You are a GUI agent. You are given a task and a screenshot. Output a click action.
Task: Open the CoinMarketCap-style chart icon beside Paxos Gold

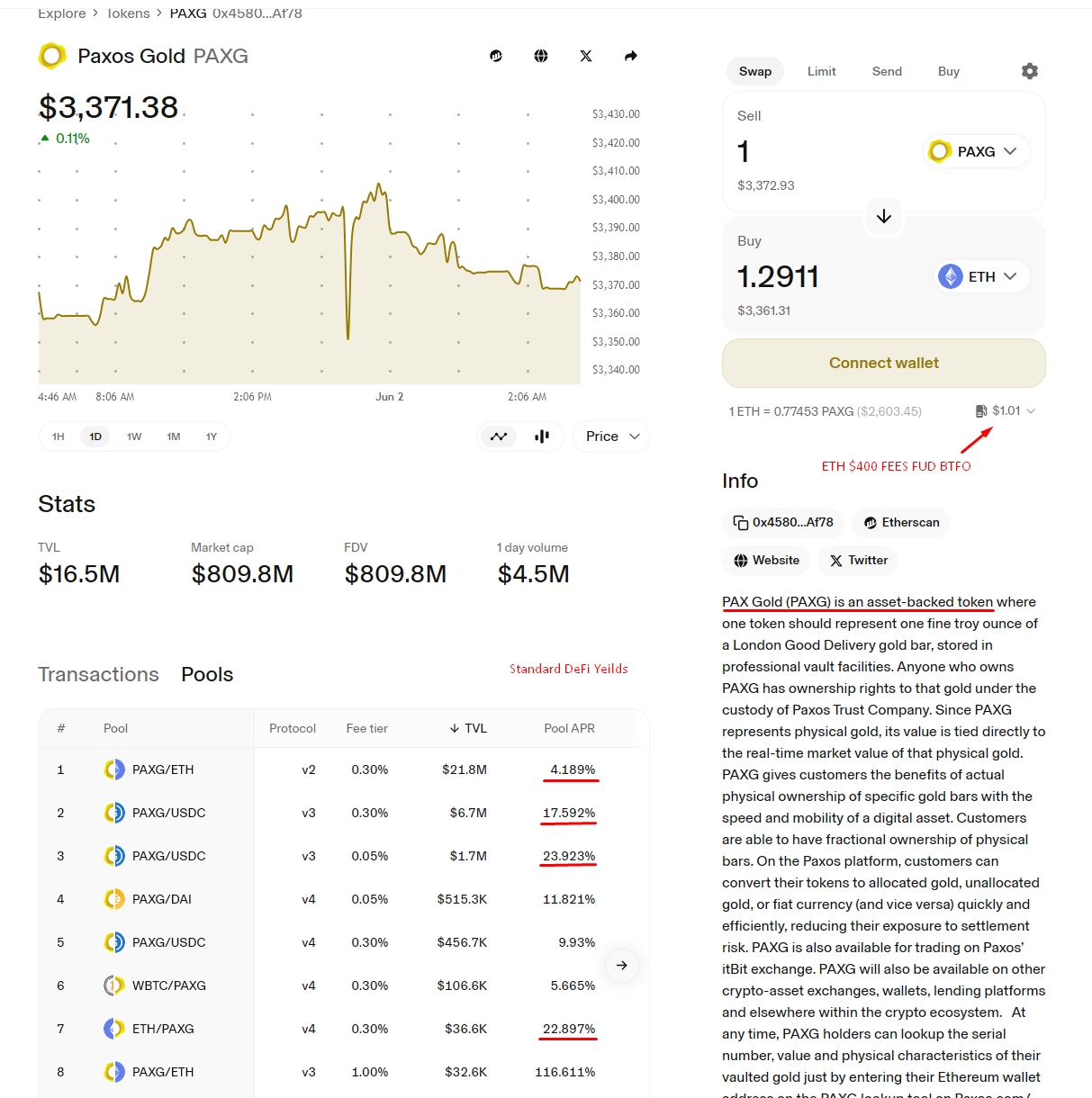click(496, 56)
